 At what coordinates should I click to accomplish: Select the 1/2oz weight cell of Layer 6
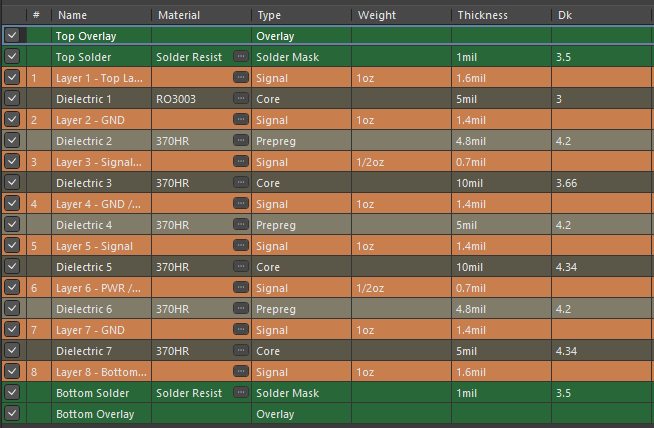coord(371,288)
